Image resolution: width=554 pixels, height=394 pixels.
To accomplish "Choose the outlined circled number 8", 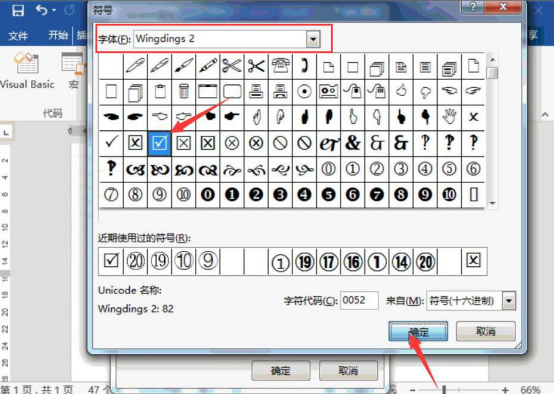I will coord(135,195).
